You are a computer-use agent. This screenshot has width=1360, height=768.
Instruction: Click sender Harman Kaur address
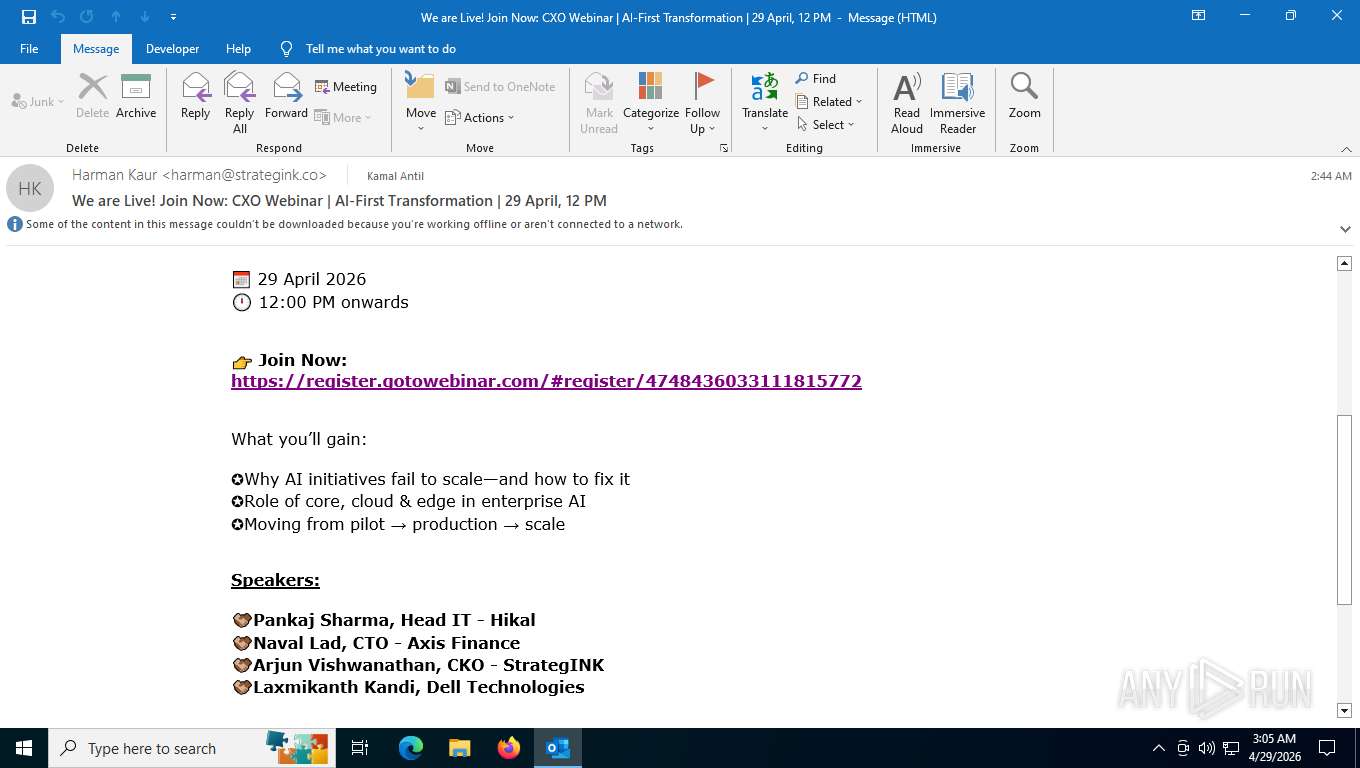[x=200, y=175]
